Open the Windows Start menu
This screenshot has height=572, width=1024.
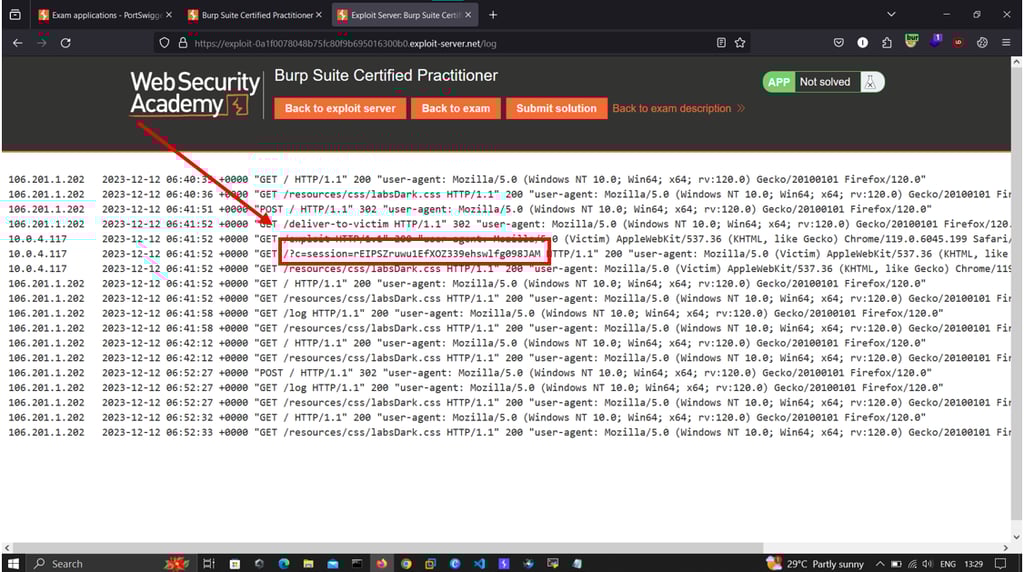(13, 563)
